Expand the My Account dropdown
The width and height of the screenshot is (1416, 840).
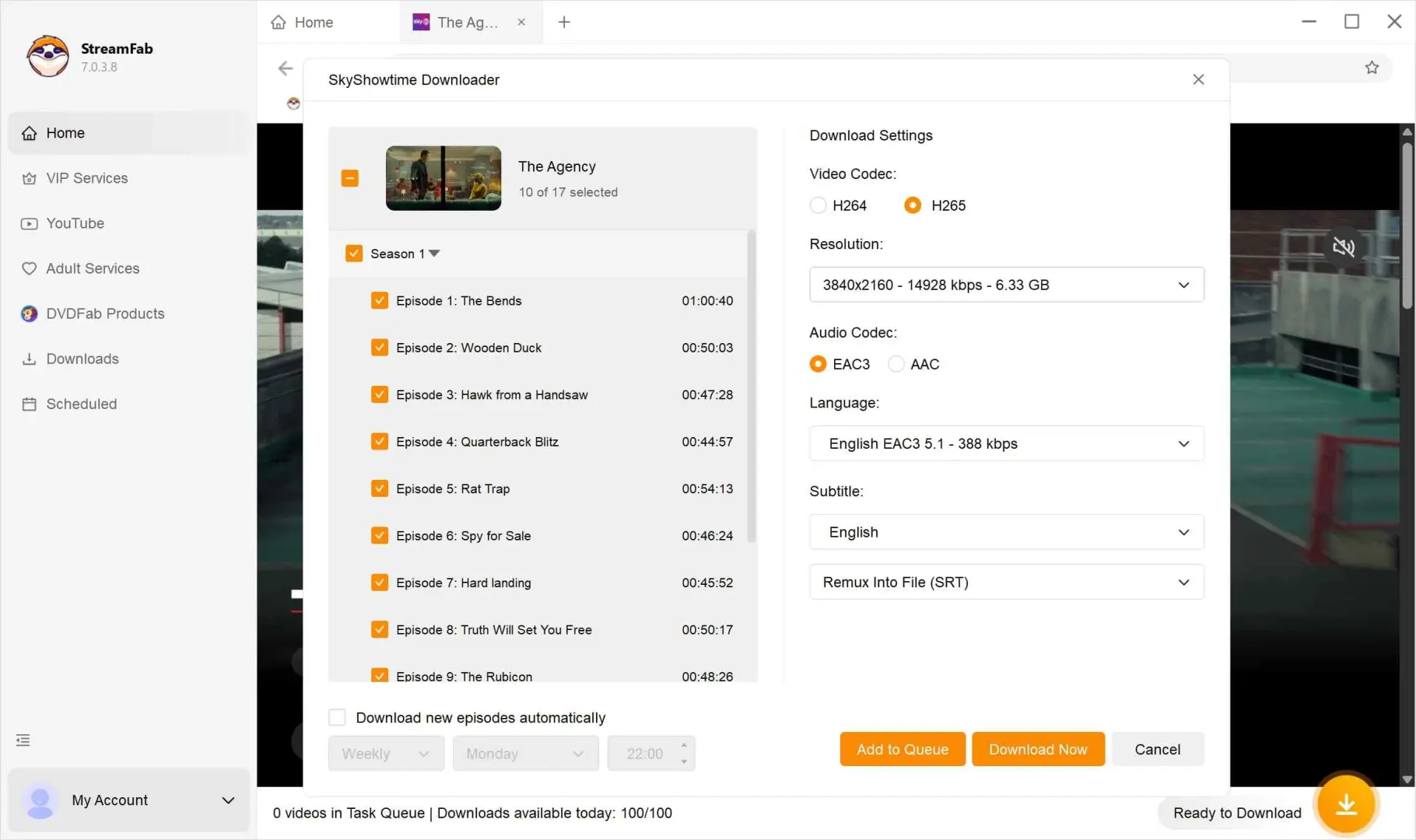[x=228, y=800]
